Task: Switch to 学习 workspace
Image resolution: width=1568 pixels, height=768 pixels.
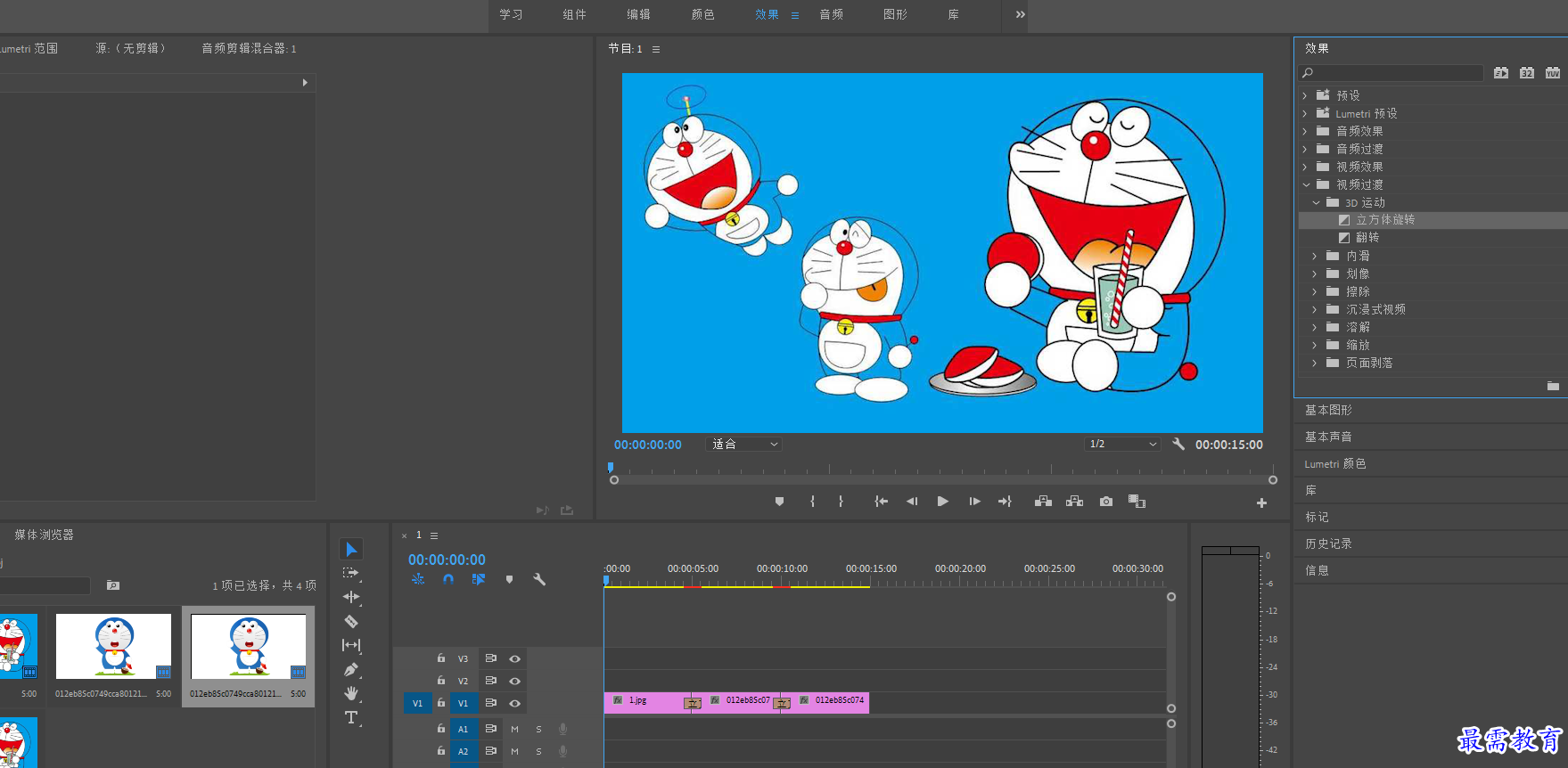Action: point(511,14)
